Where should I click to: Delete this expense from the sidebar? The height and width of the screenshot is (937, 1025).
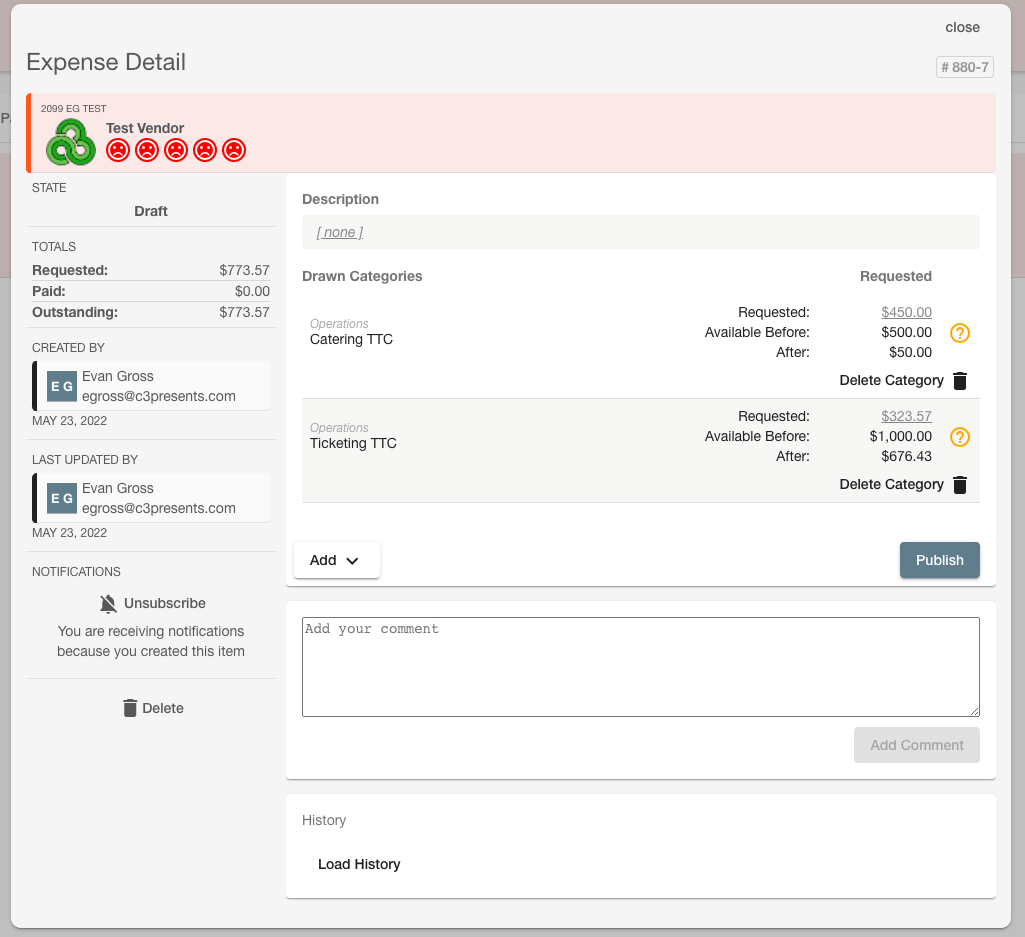coord(154,708)
